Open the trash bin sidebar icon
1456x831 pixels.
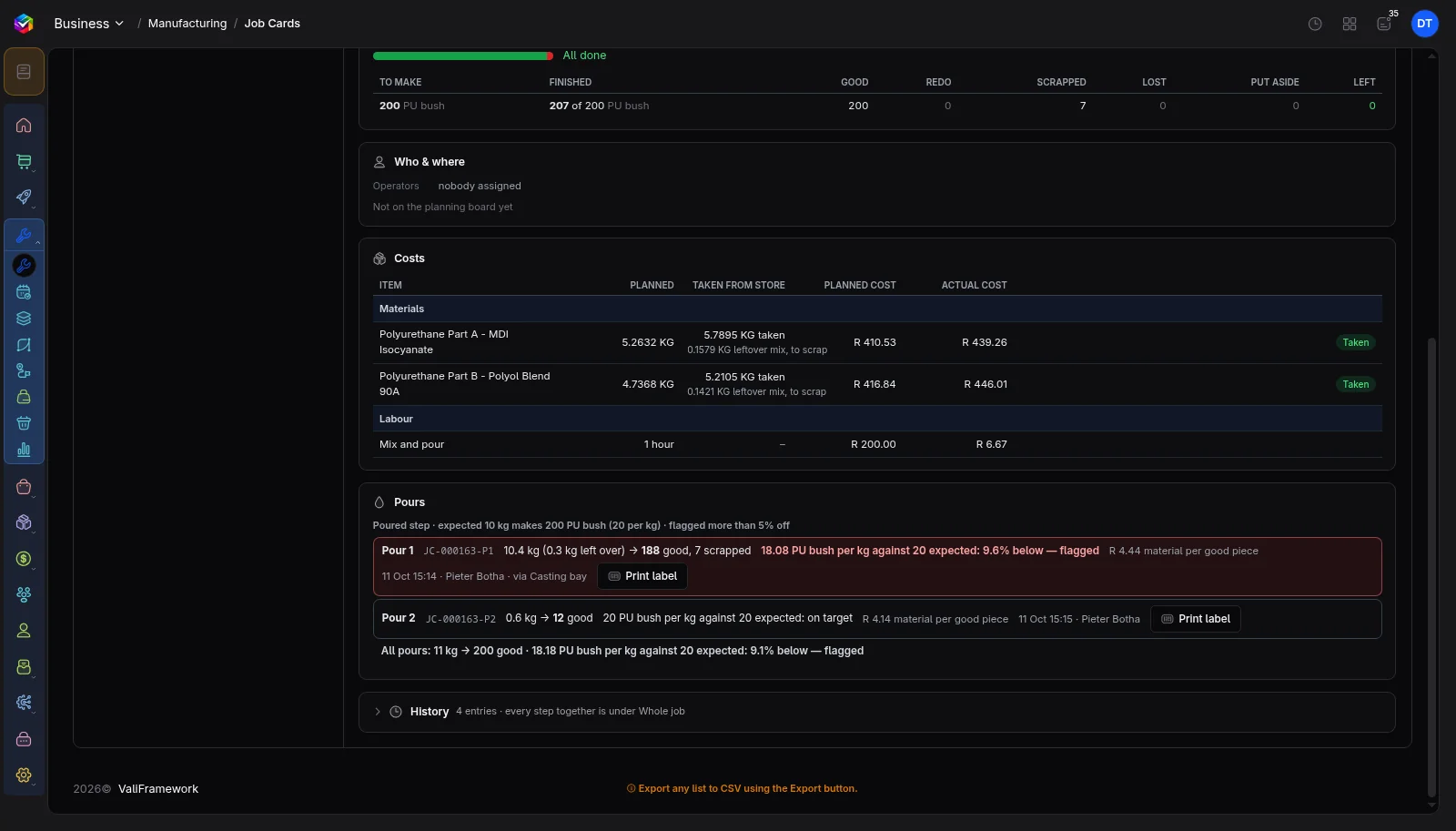24,423
